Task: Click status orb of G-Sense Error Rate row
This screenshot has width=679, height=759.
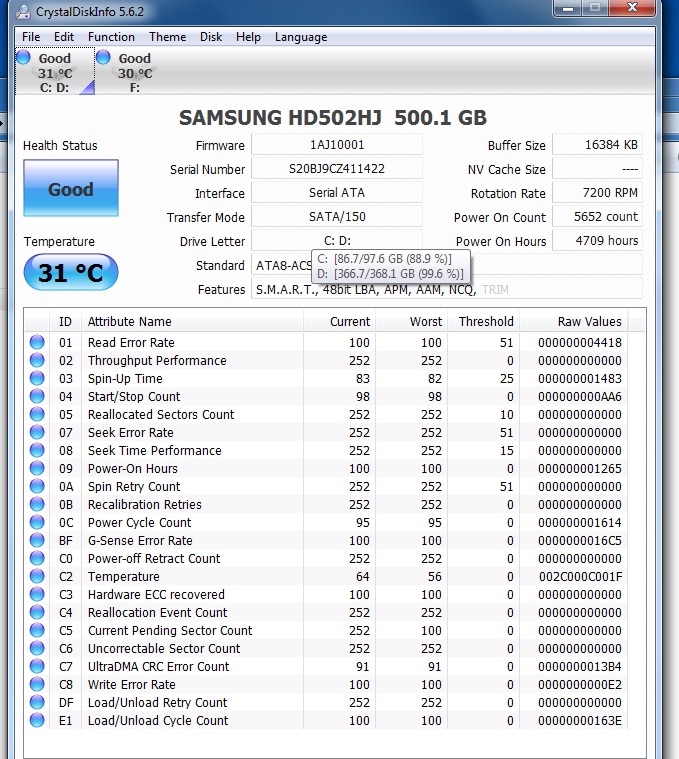Action: click(37, 540)
